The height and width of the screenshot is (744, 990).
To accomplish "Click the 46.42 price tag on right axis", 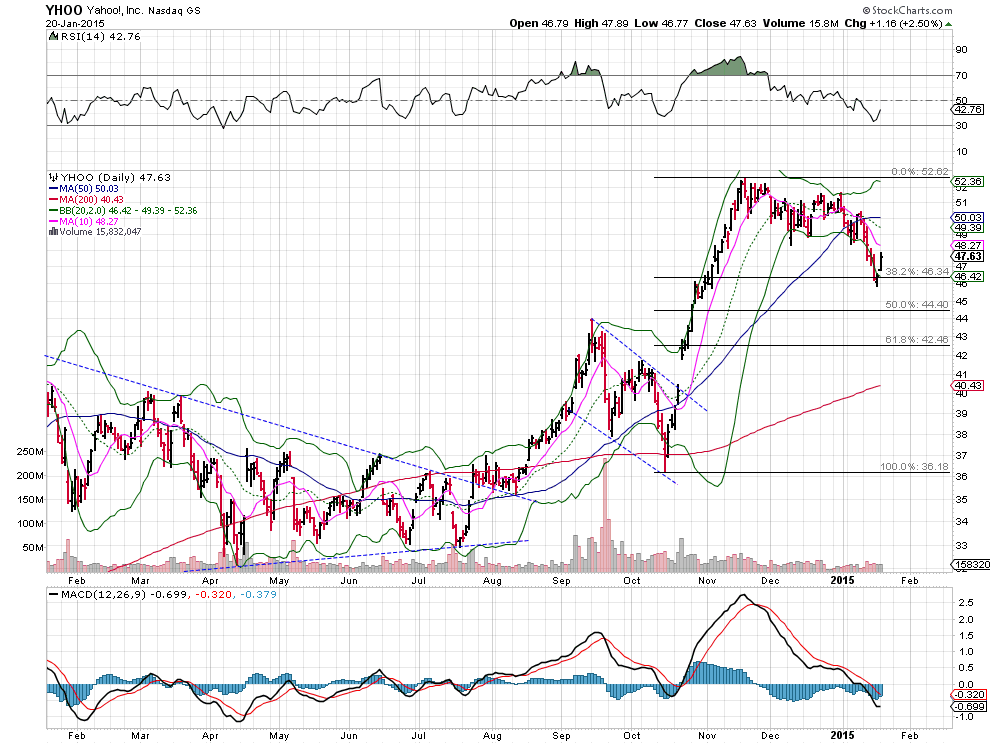I will click(968, 277).
